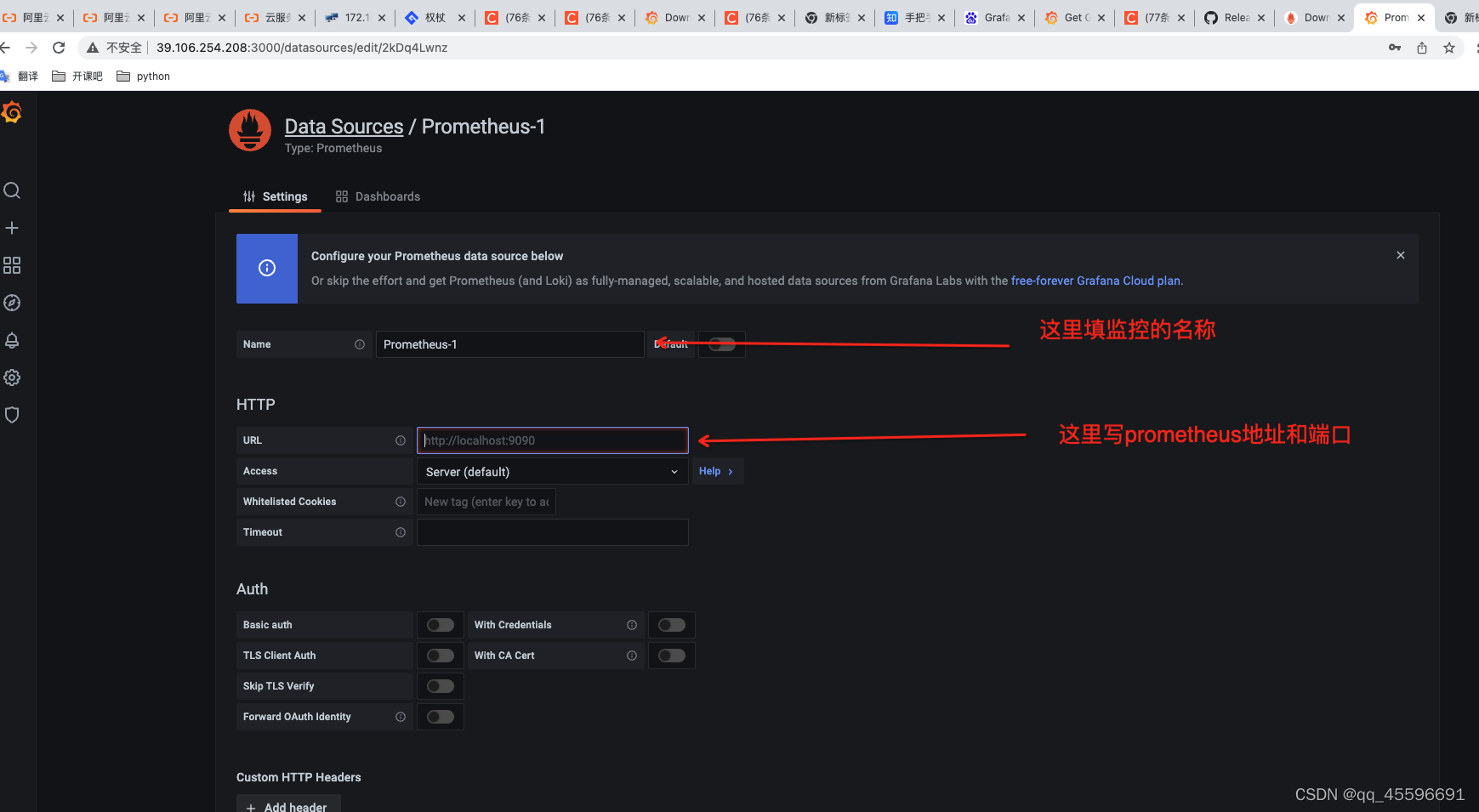The height and width of the screenshot is (812, 1479).
Task: Click the blue info icon in banner
Action: [267, 269]
